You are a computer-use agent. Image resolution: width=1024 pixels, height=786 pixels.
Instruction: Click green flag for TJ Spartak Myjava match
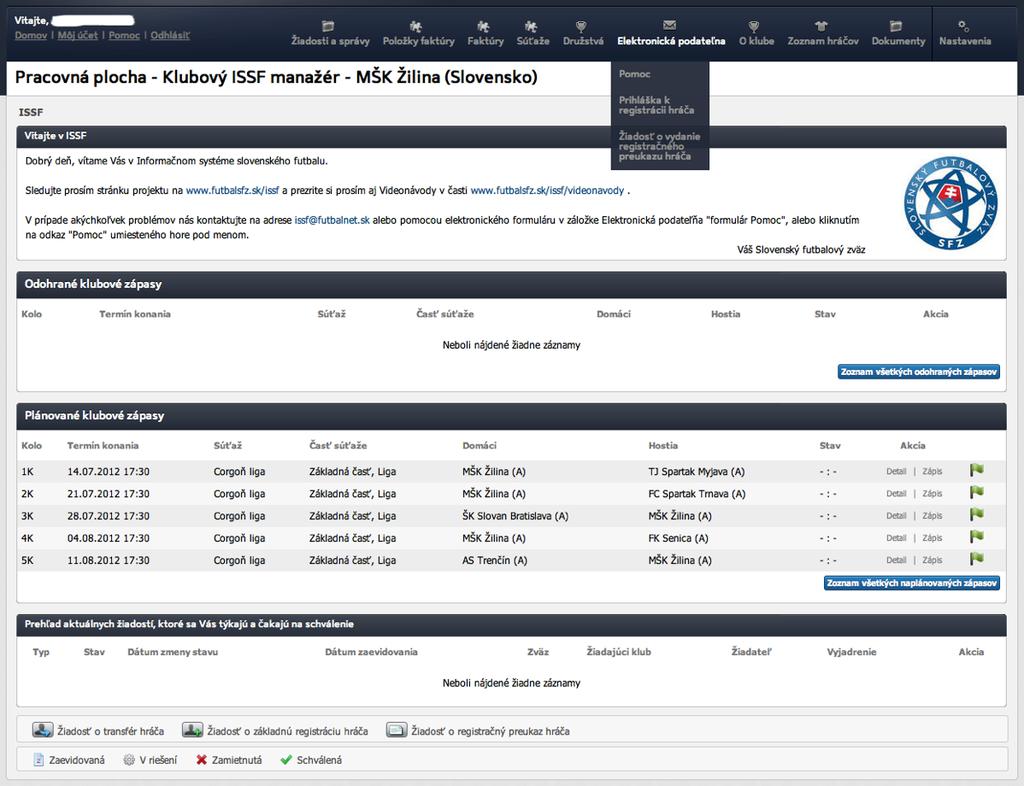tap(977, 470)
